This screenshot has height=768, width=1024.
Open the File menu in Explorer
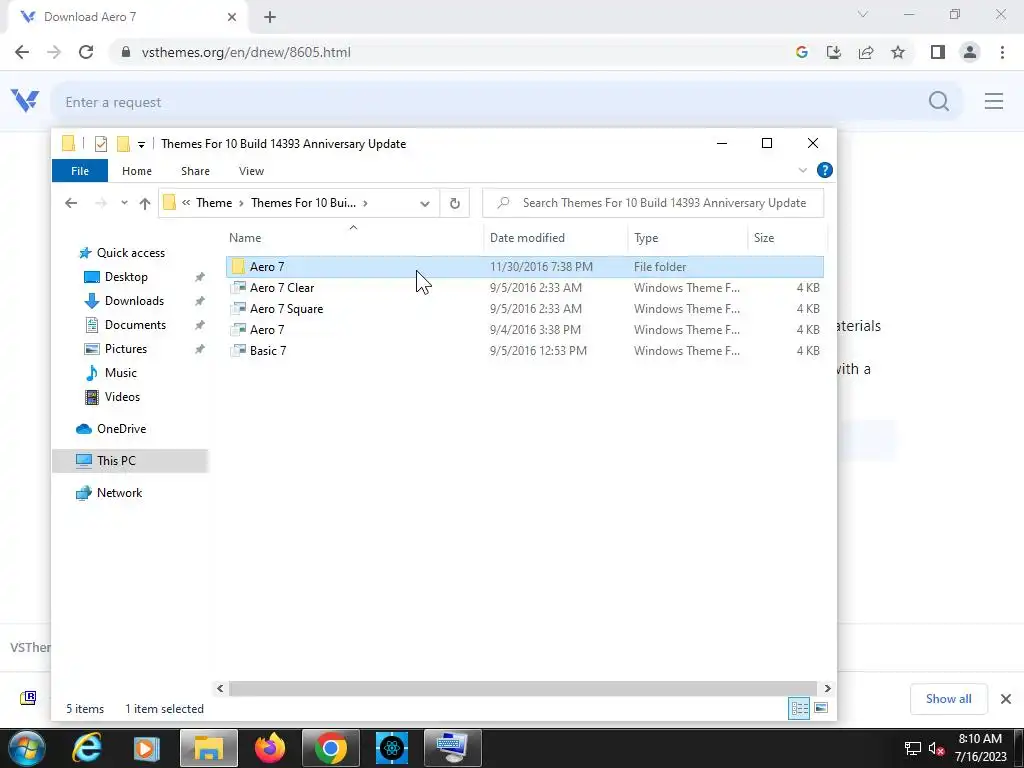tap(80, 171)
